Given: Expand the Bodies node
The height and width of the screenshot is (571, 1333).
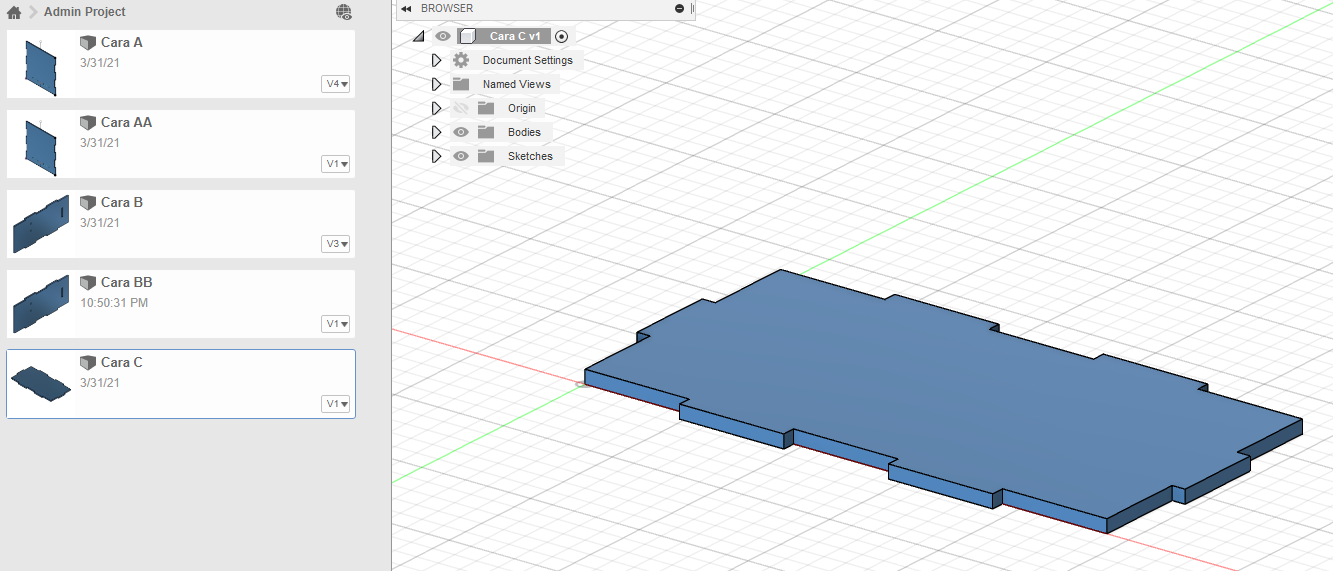Looking at the screenshot, I should coord(436,132).
